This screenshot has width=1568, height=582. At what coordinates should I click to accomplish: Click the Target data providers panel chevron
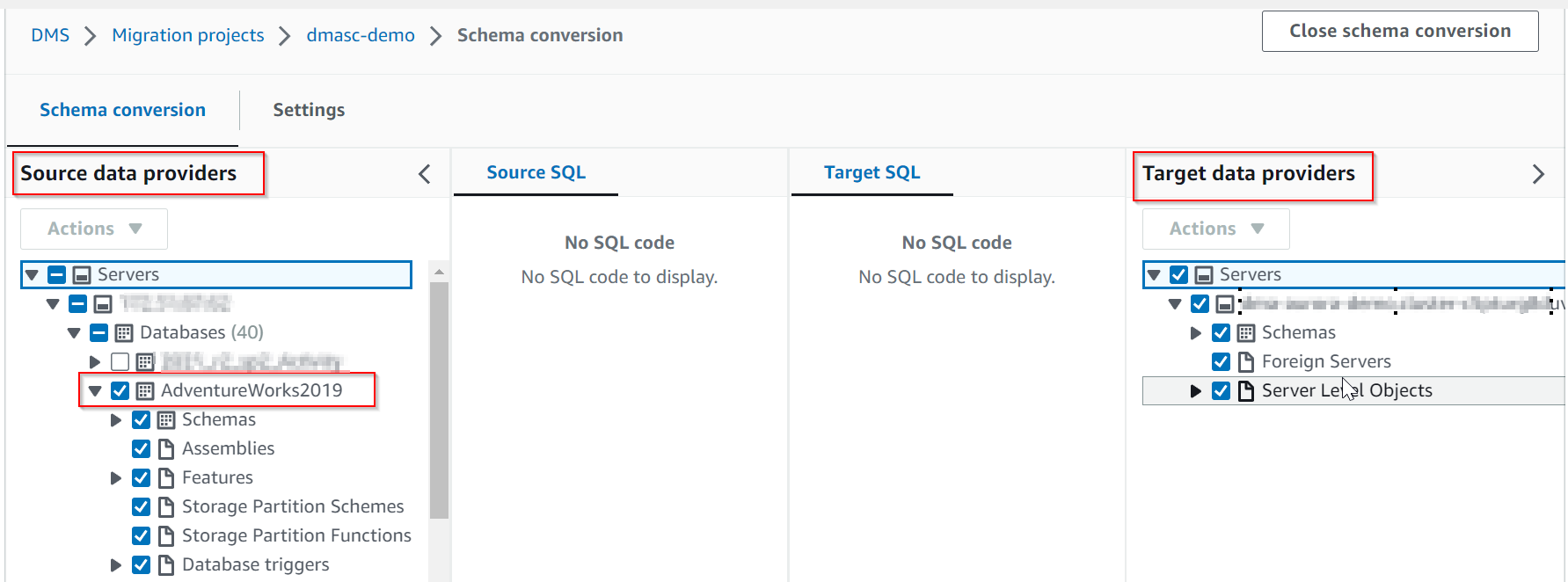1538,174
